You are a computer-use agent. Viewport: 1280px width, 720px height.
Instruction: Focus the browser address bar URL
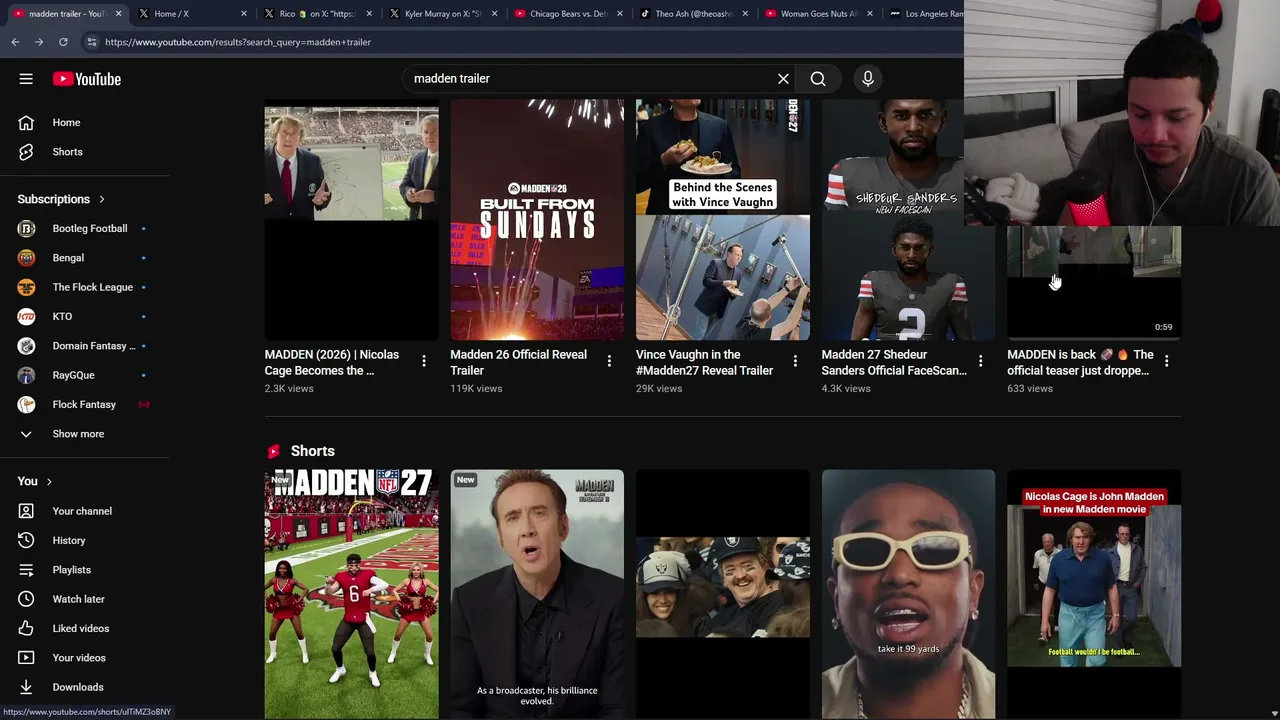coord(237,42)
